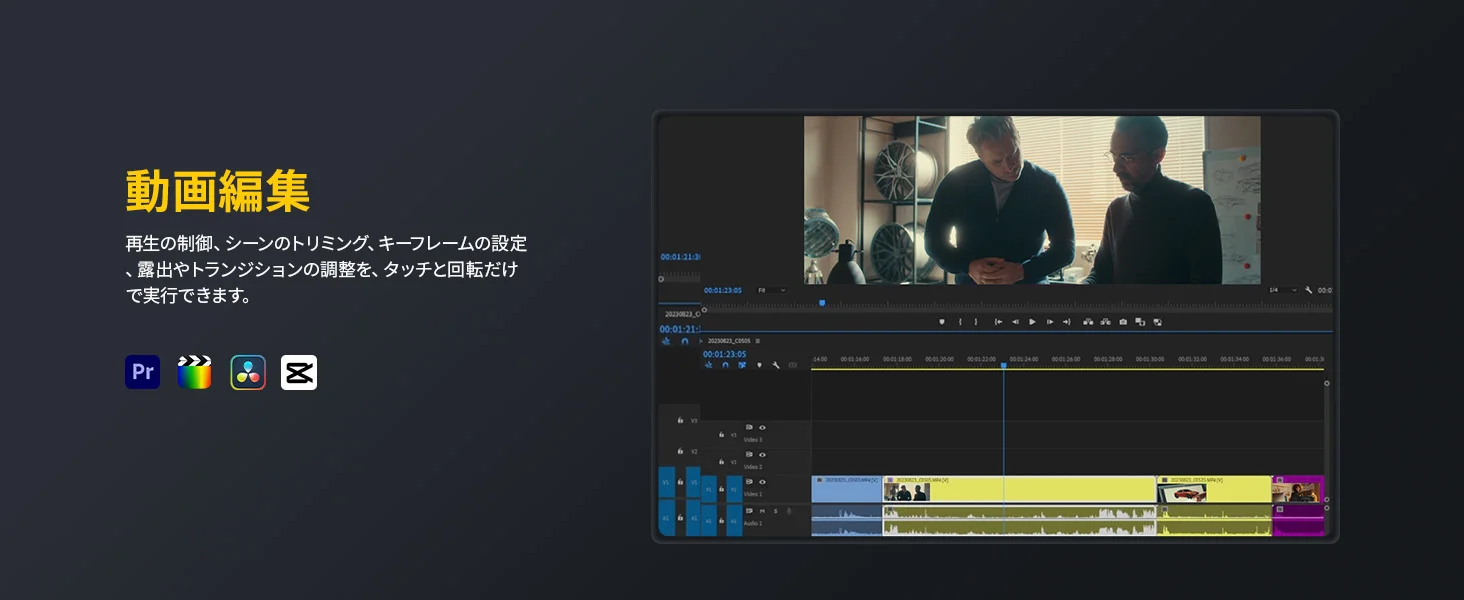Click the Extract button in transport controls
The image size is (1464, 600).
click(x=1105, y=322)
